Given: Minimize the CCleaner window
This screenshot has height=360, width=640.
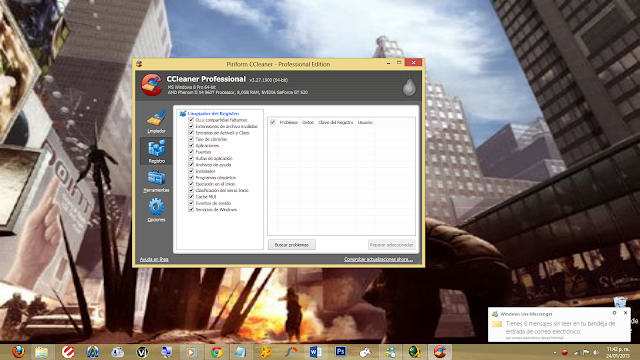Looking at the screenshot, I should click(388, 63).
